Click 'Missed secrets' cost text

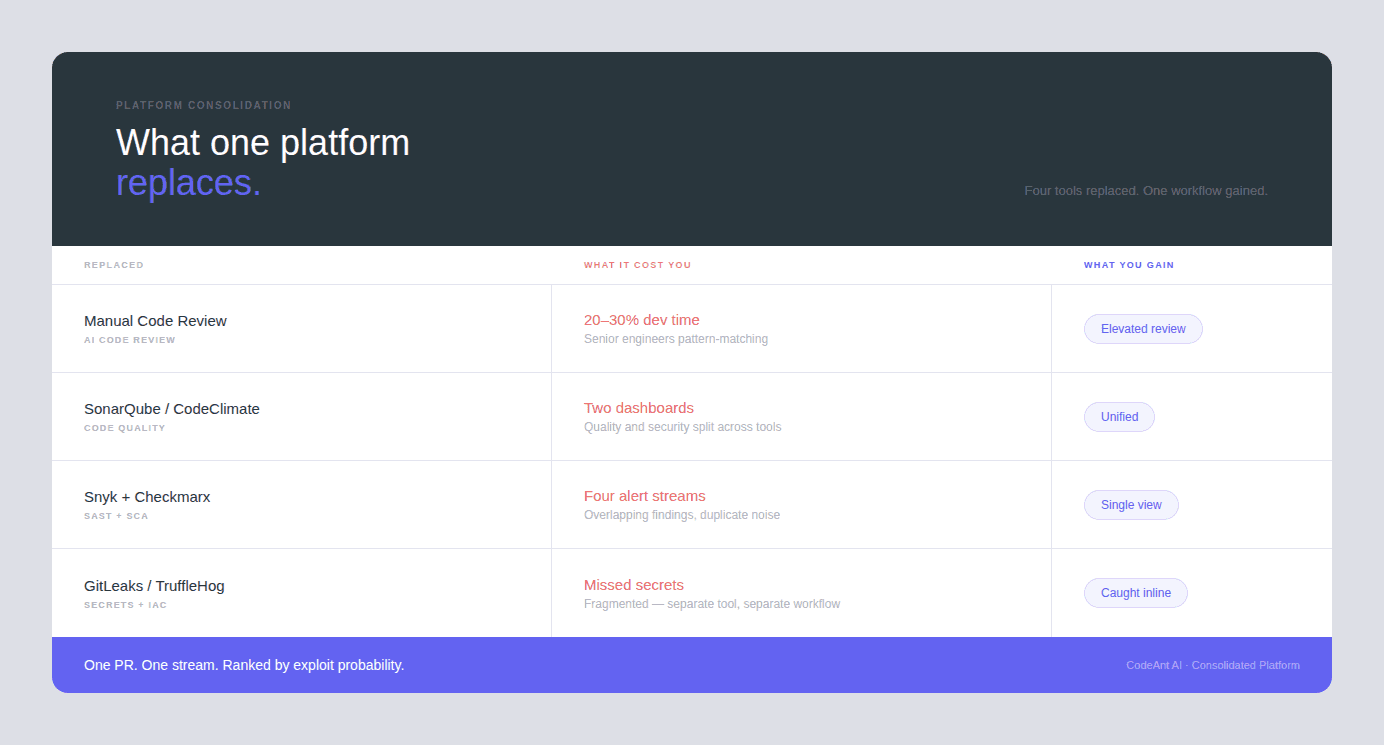click(634, 585)
